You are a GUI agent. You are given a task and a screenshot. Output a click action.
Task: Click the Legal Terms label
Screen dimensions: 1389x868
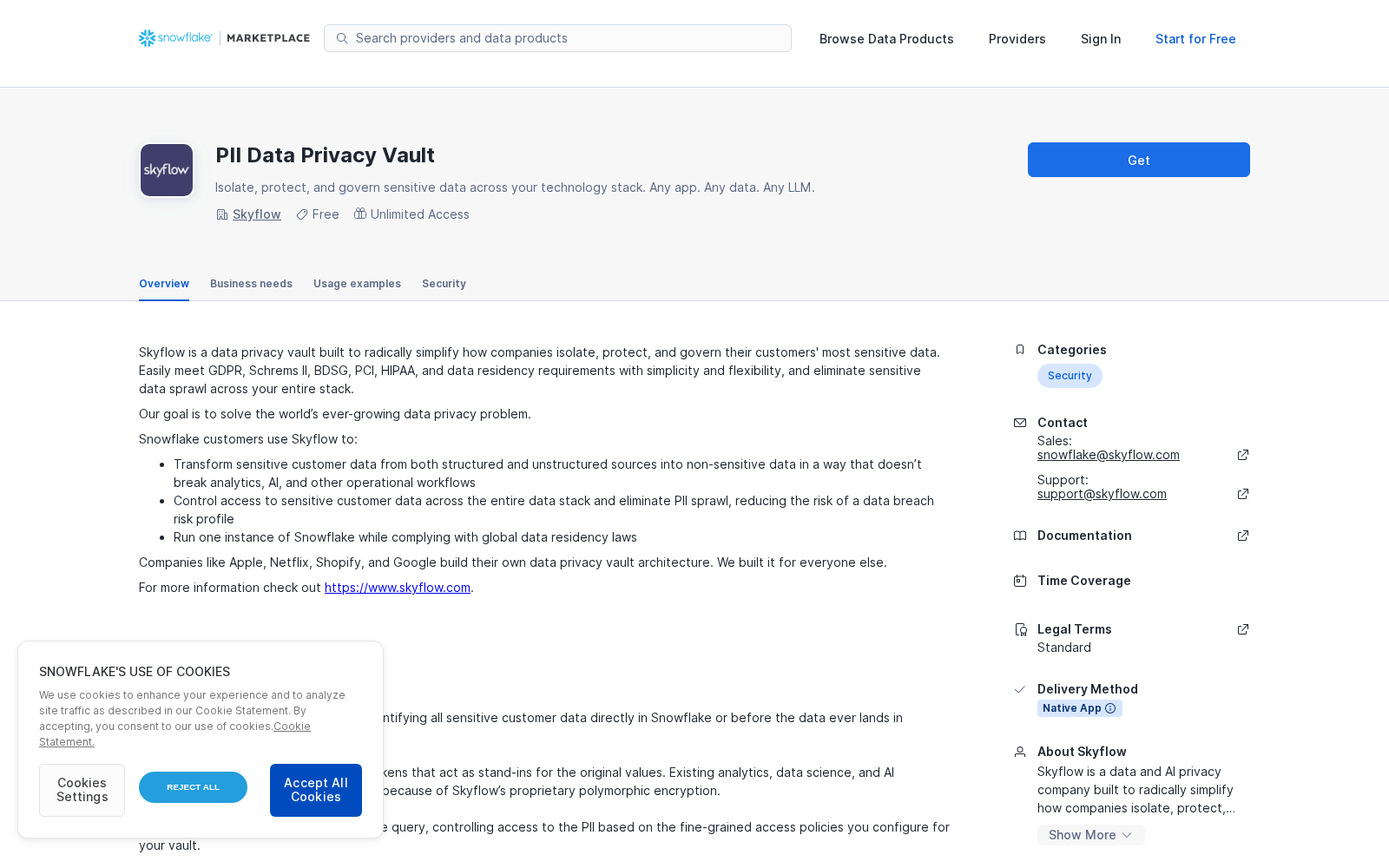[x=1075, y=629]
